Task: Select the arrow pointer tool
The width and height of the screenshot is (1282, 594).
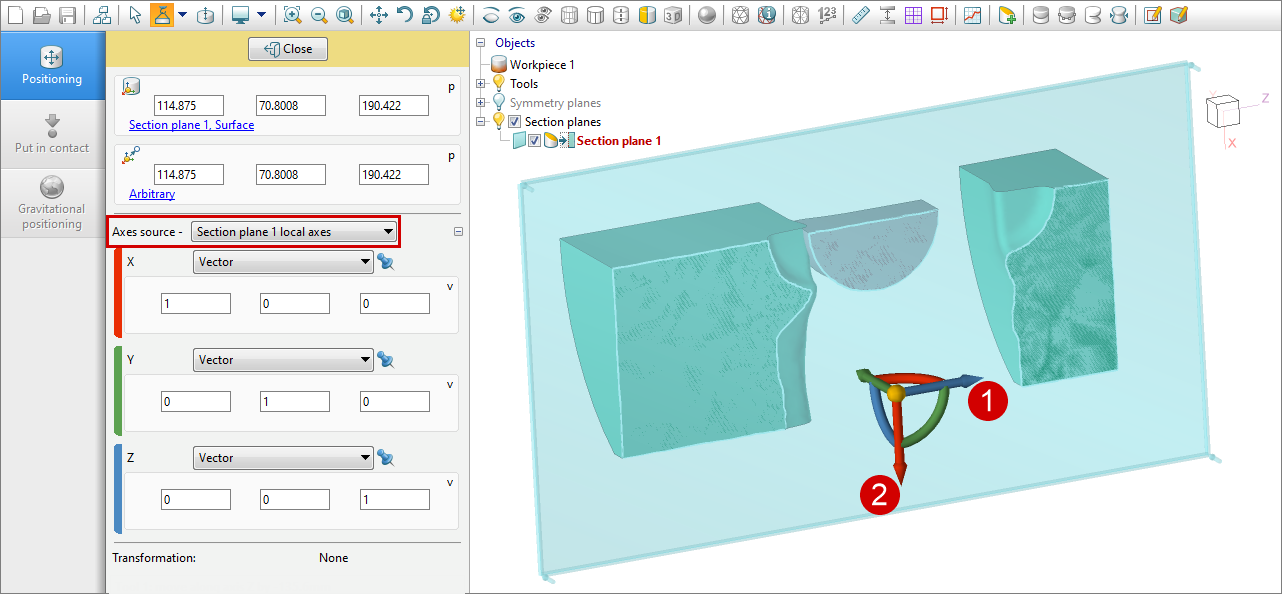Action: (x=135, y=15)
